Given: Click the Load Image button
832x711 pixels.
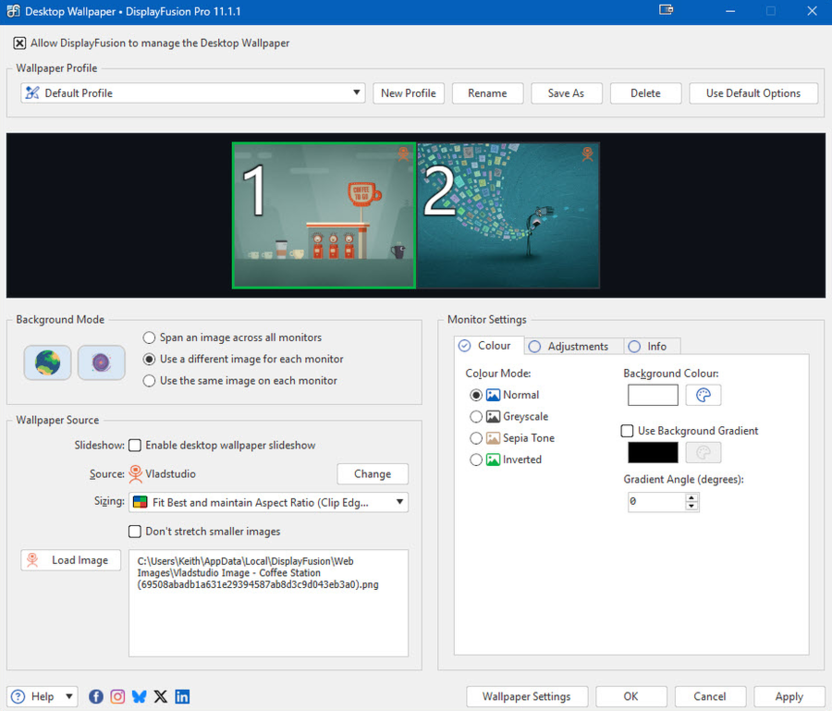Looking at the screenshot, I should [71, 560].
